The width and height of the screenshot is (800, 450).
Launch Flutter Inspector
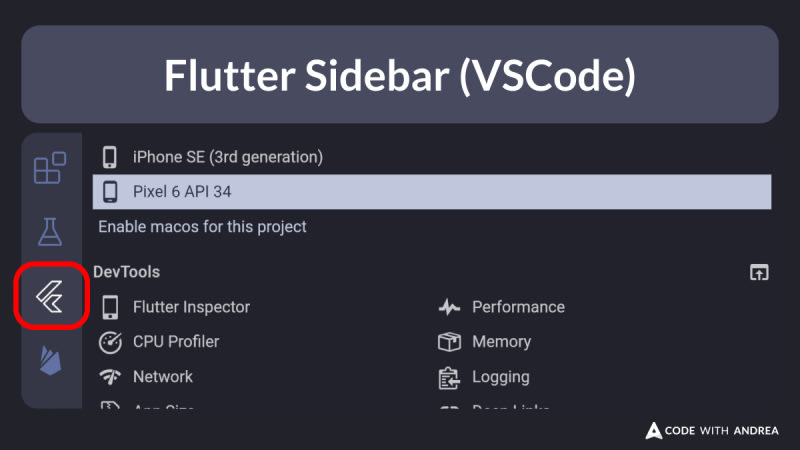(191, 307)
